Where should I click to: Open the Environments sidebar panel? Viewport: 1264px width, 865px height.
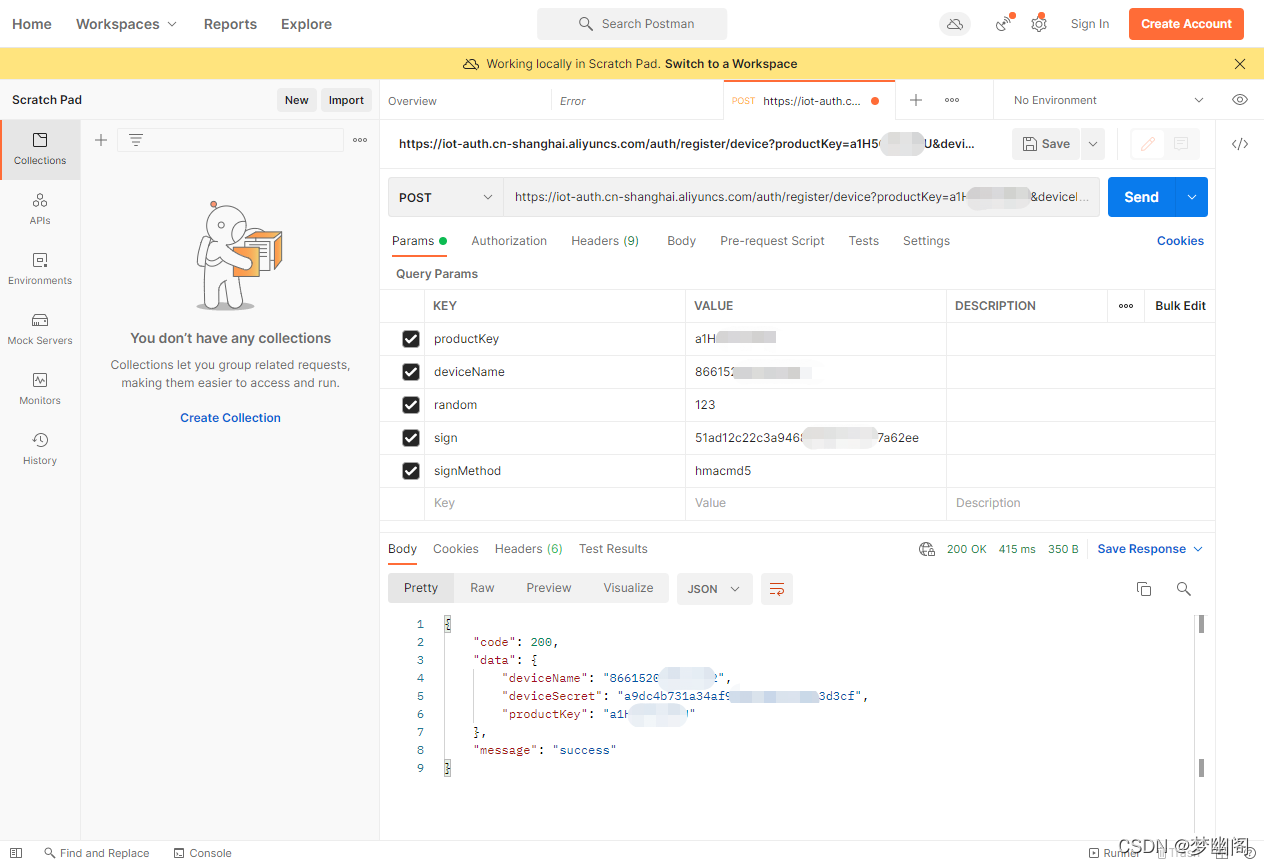(x=40, y=269)
